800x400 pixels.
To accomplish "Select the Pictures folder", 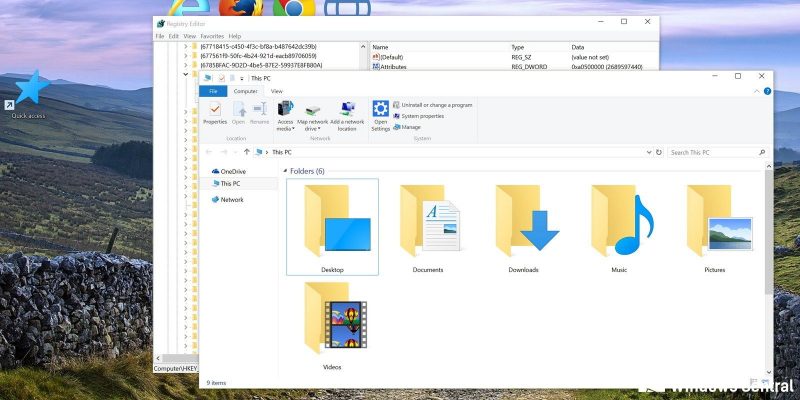I will click(x=714, y=222).
